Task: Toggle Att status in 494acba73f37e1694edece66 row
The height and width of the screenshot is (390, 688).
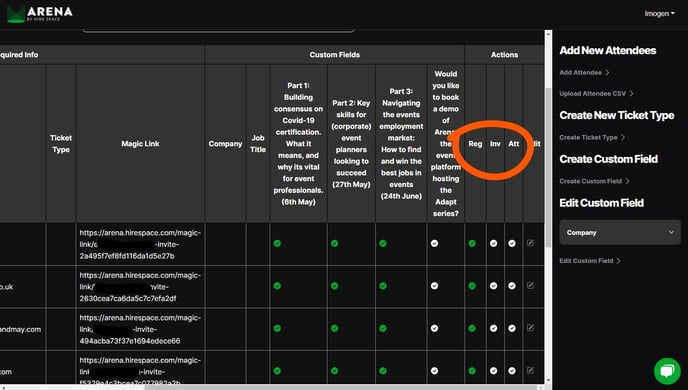Action: (x=512, y=328)
